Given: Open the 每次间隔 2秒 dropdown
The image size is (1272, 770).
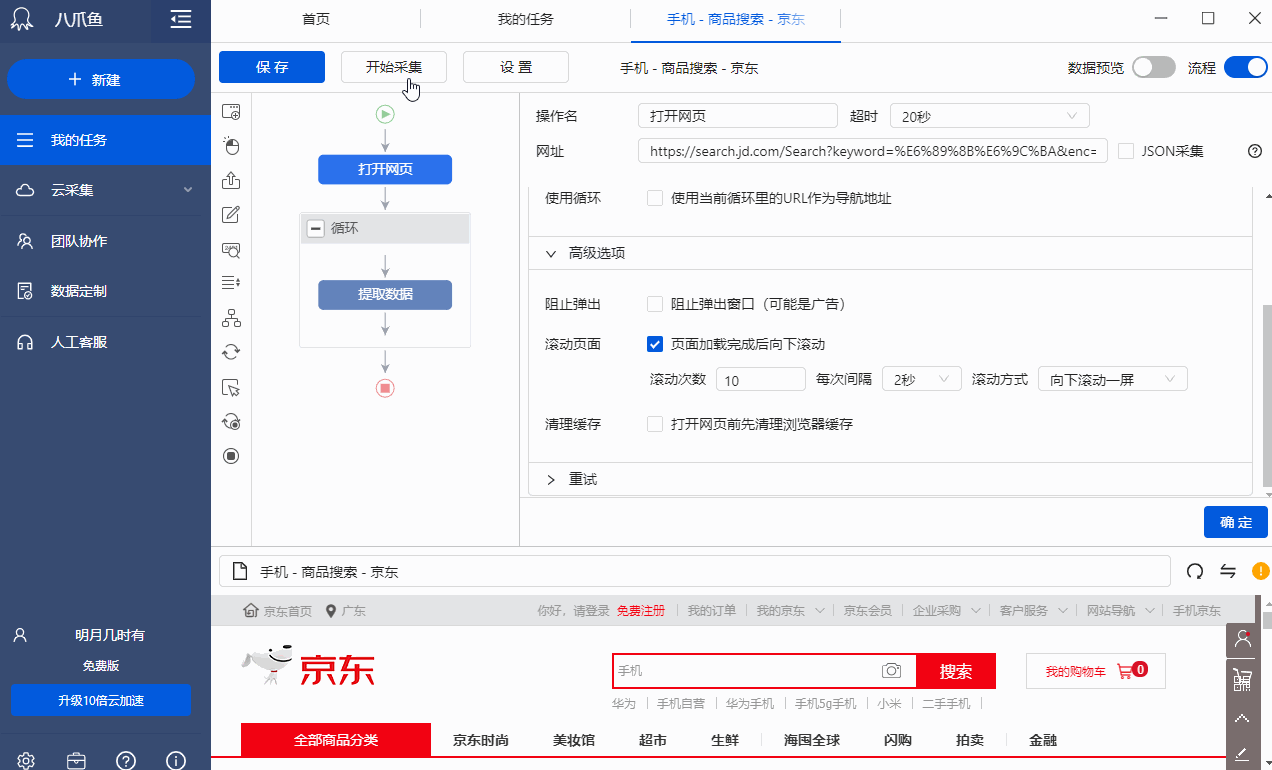Looking at the screenshot, I should pos(922,380).
